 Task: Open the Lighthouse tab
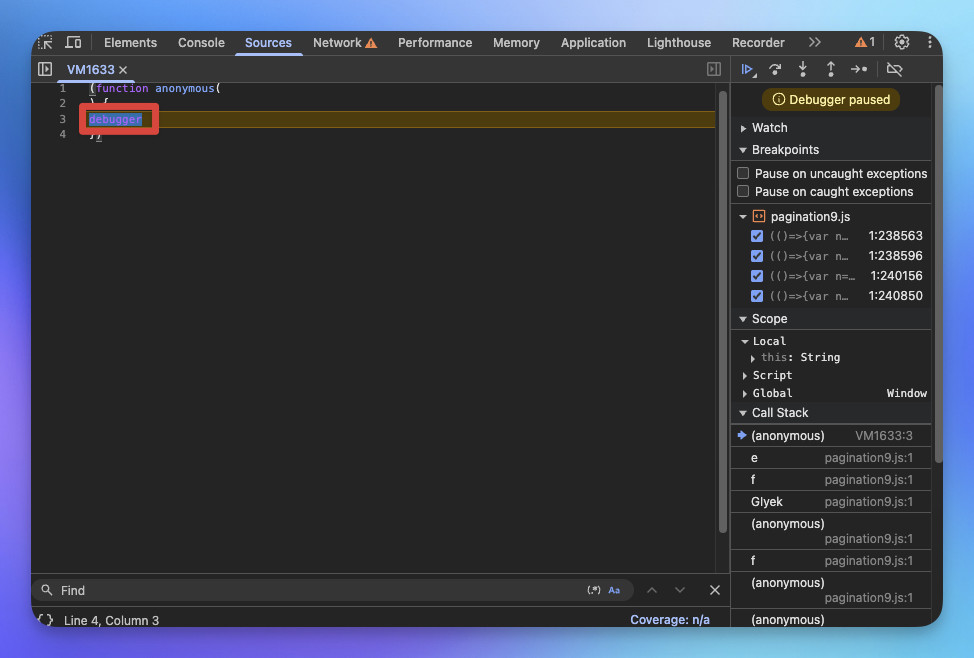coord(679,42)
